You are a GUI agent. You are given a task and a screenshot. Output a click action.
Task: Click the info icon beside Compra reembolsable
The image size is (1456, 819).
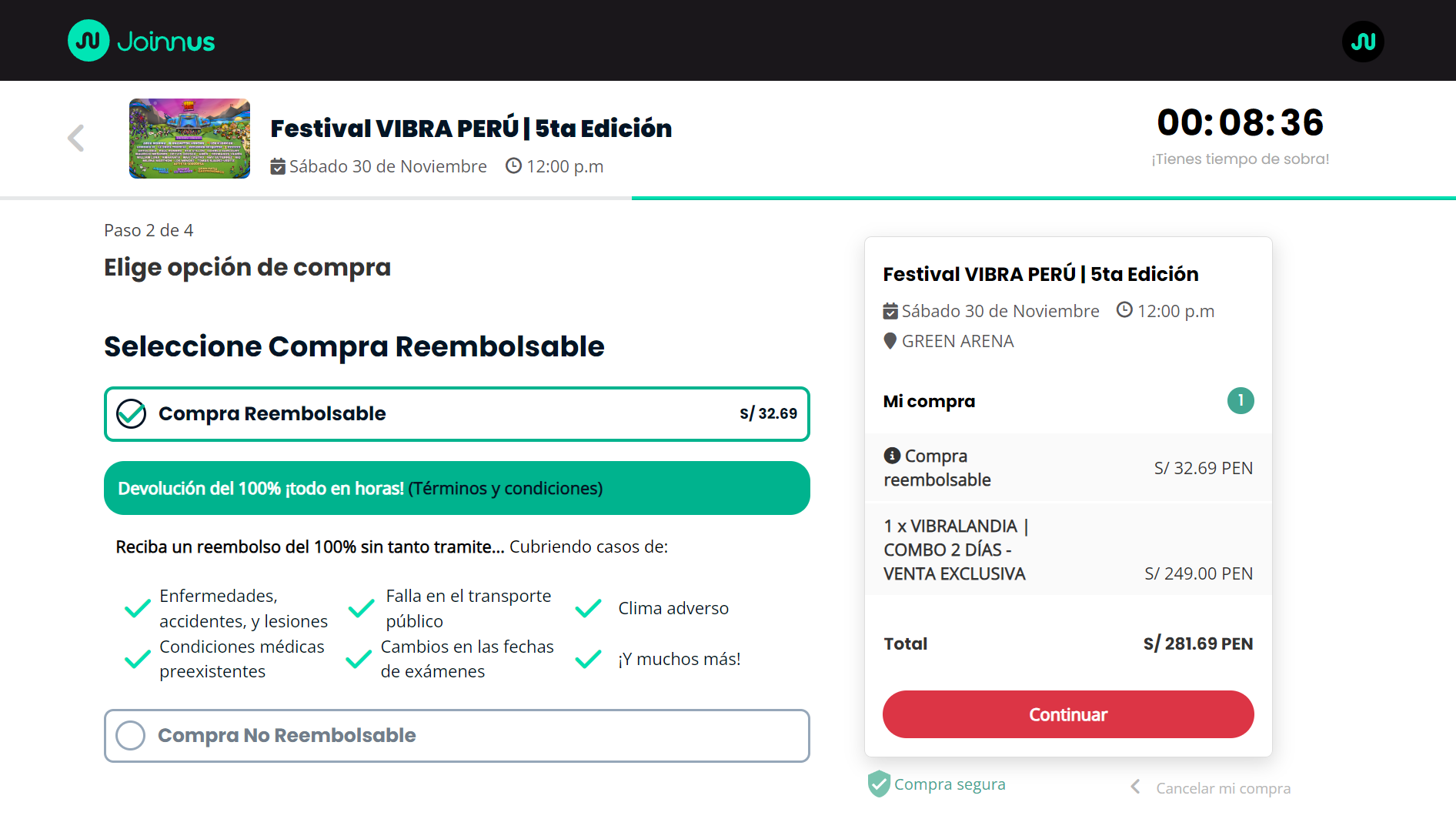pyautogui.click(x=893, y=455)
